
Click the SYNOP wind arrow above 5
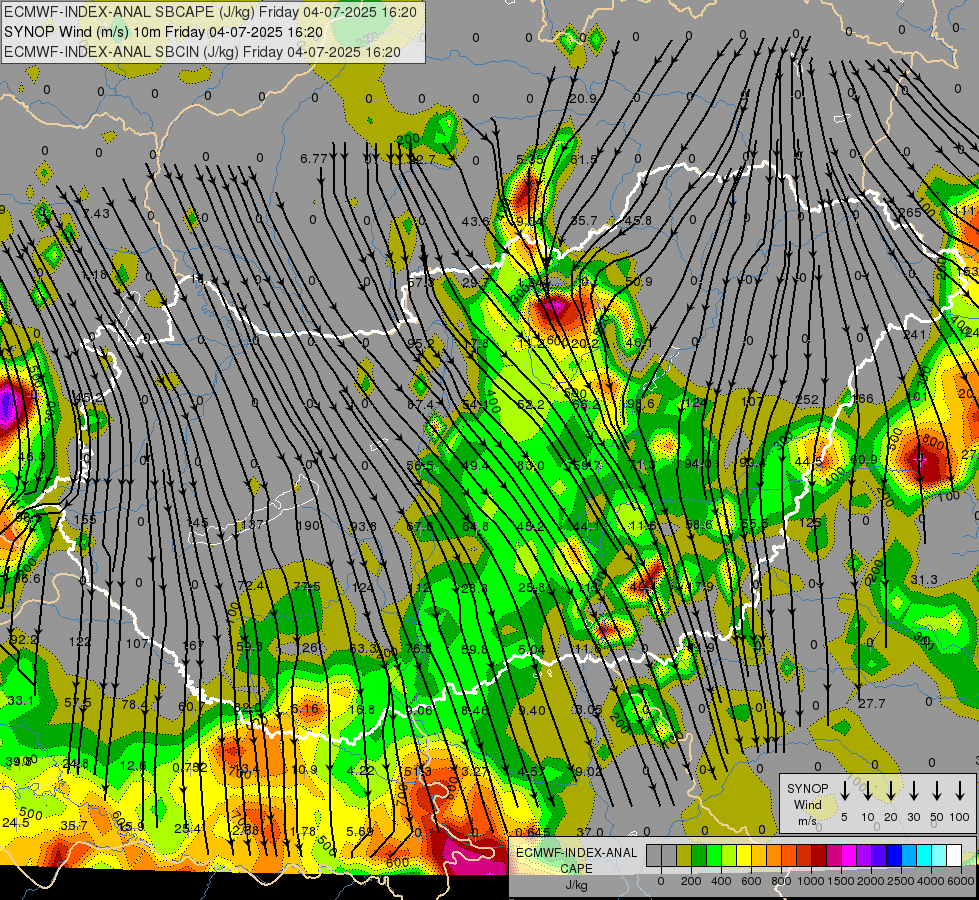click(844, 790)
